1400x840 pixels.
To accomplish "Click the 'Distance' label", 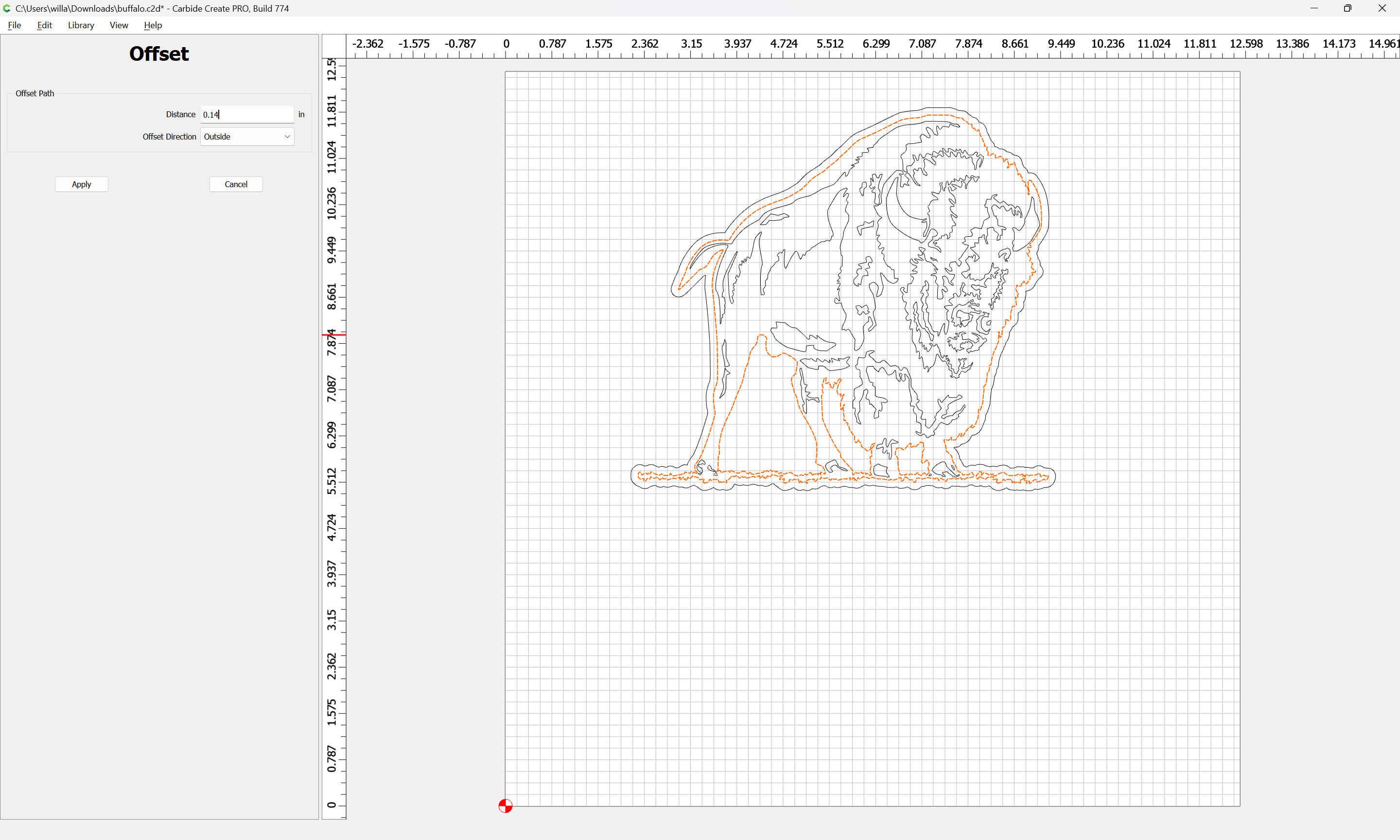I will (x=180, y=114).
